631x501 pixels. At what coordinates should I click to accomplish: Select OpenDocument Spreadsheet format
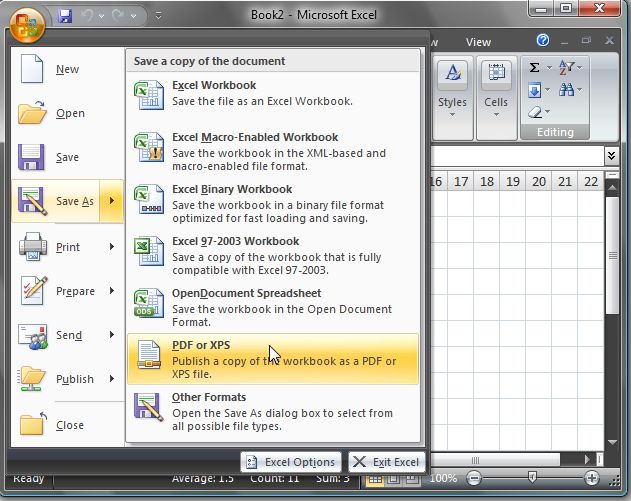click(273, 307)
